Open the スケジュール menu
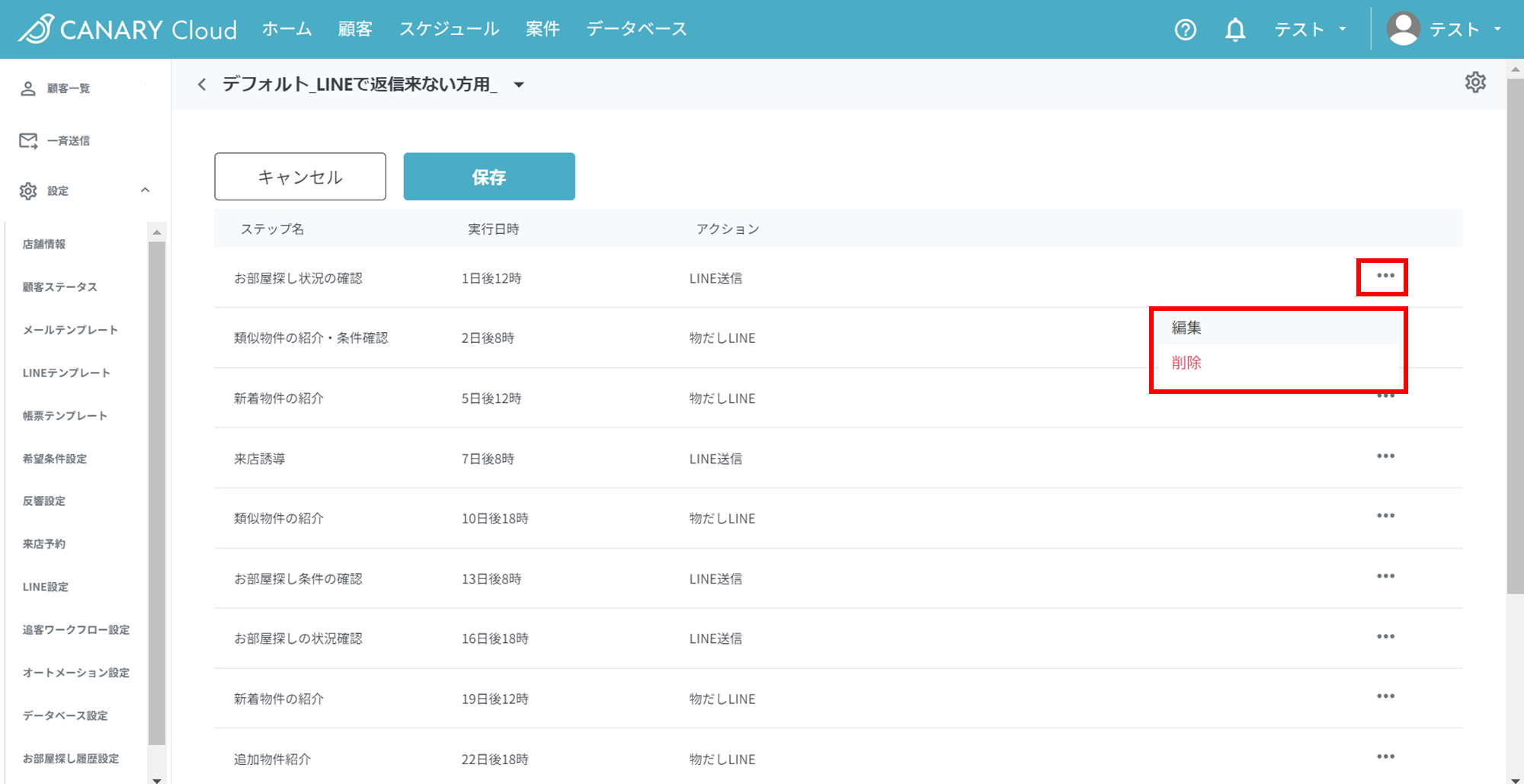Viewport: 1524px width, 784px height. coord(450,29)
